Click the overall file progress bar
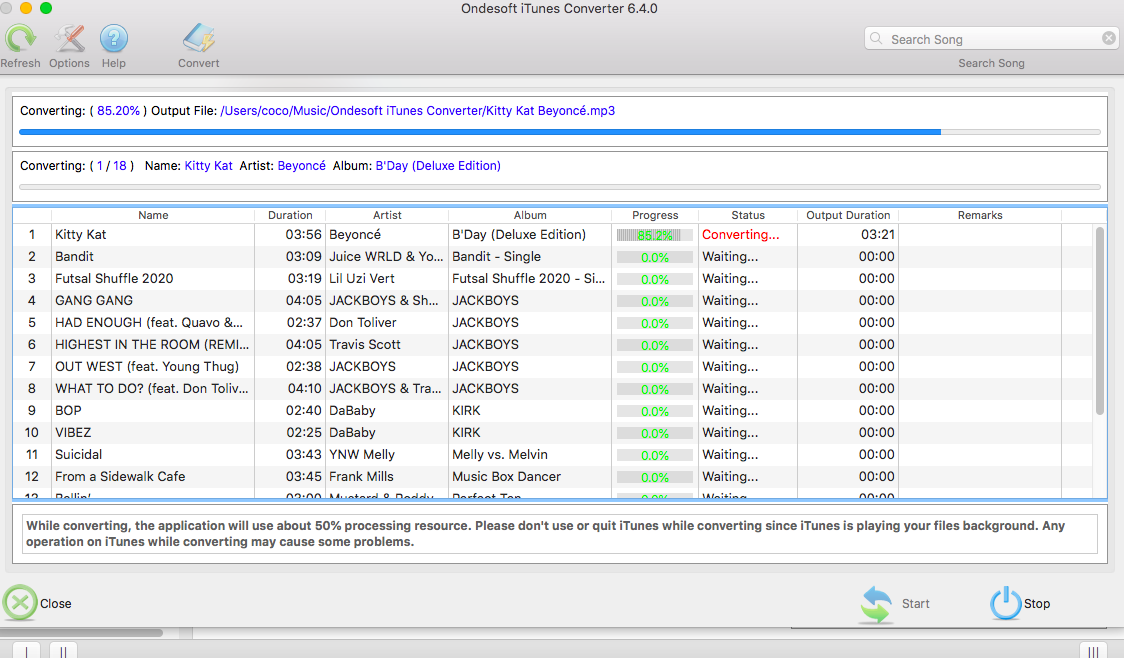1124x658 pixels. (560, 132)
